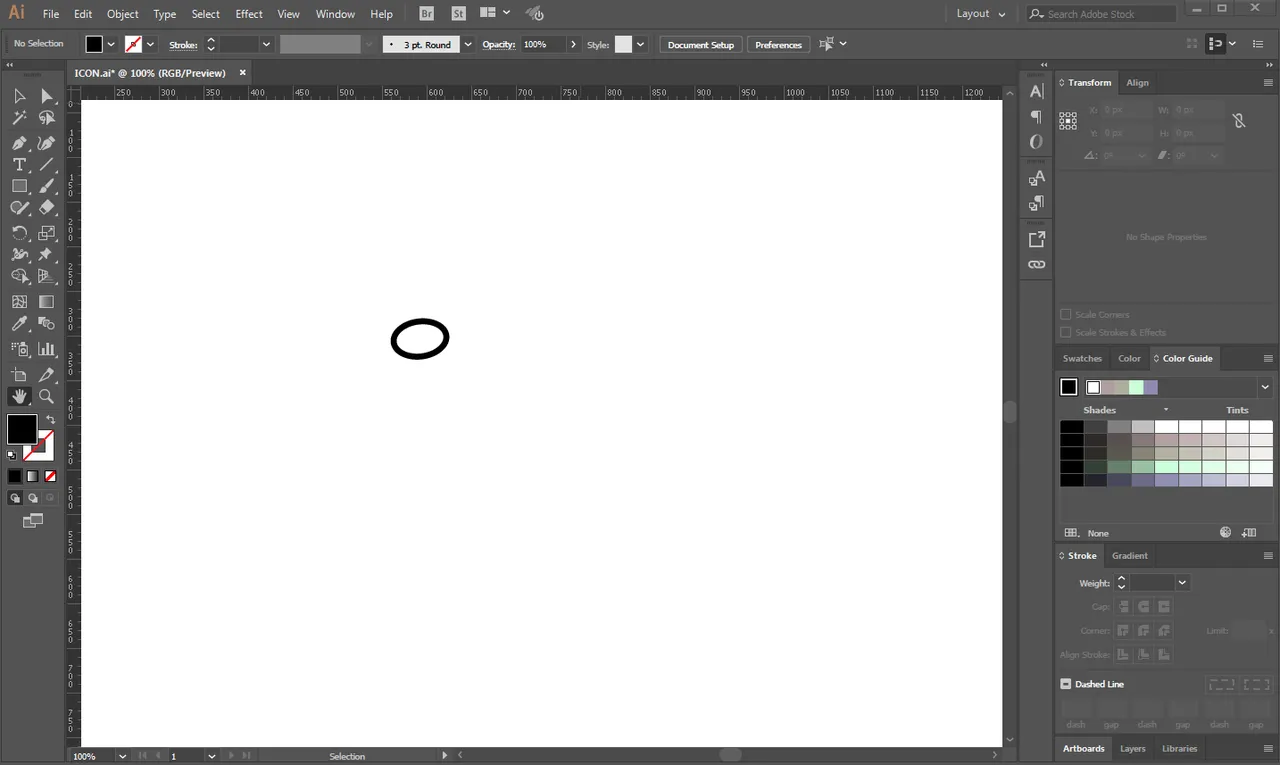Screen dimensions: 1280x765
Task: Toggle constrain width and height proportions
Action: click(1238, 121)
